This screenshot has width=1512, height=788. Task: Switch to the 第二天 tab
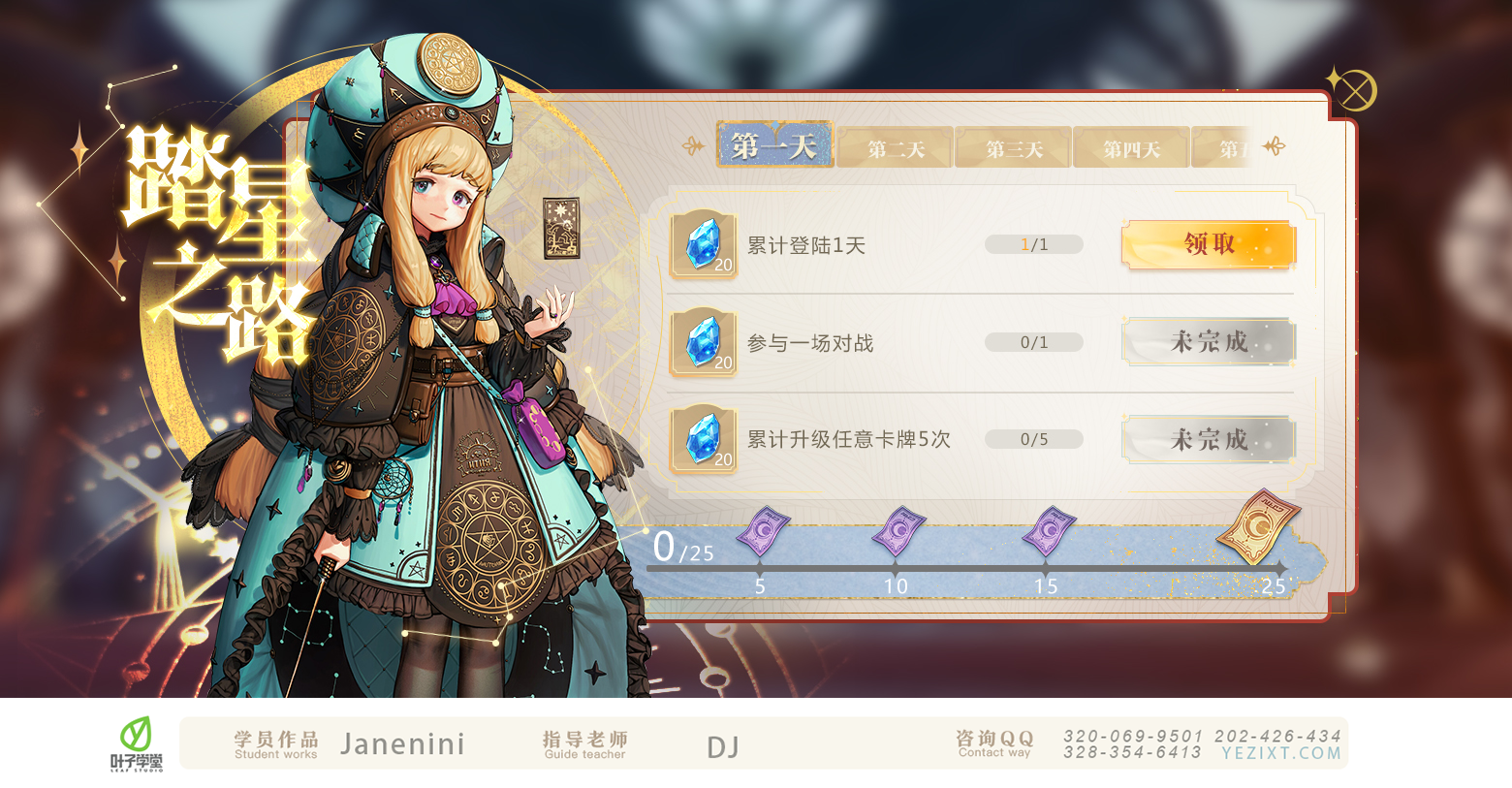click(x=895, y=148)
